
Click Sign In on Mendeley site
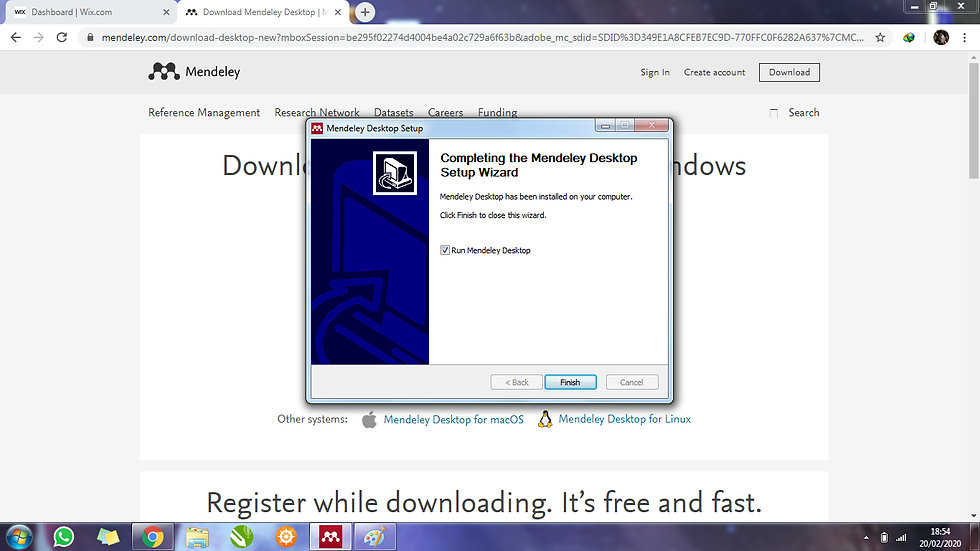654,72
